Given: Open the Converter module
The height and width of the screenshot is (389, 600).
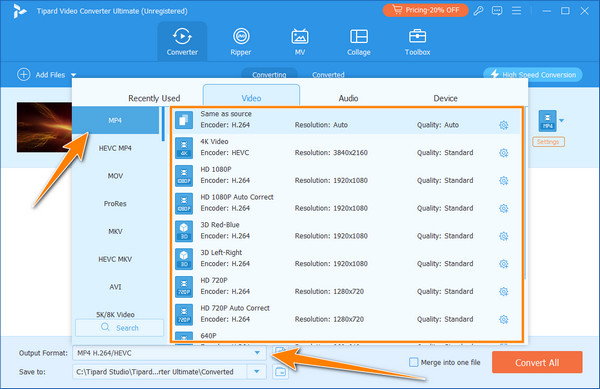Looking at the screenshot, I should tap(182, 41).
